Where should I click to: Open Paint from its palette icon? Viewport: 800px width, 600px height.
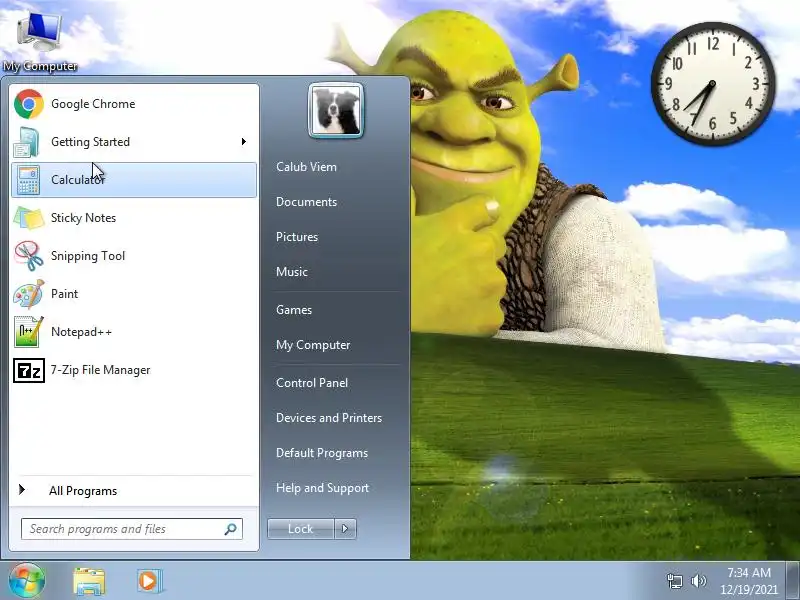pyautogui.click(x=29, y=294)
